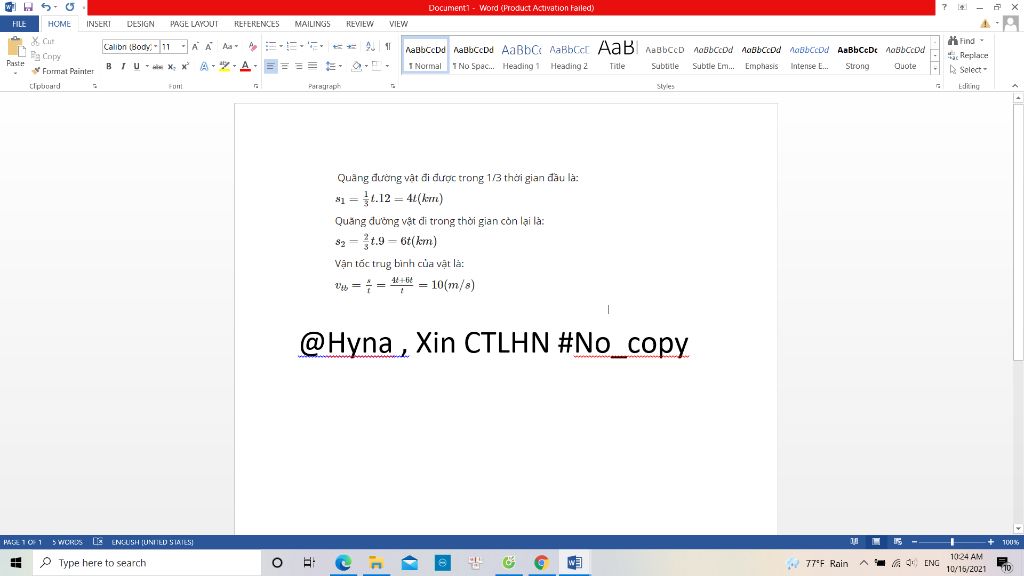Click the Grow Font icon
Viewport: 1024px width, 576px height.
pos(195,46)
